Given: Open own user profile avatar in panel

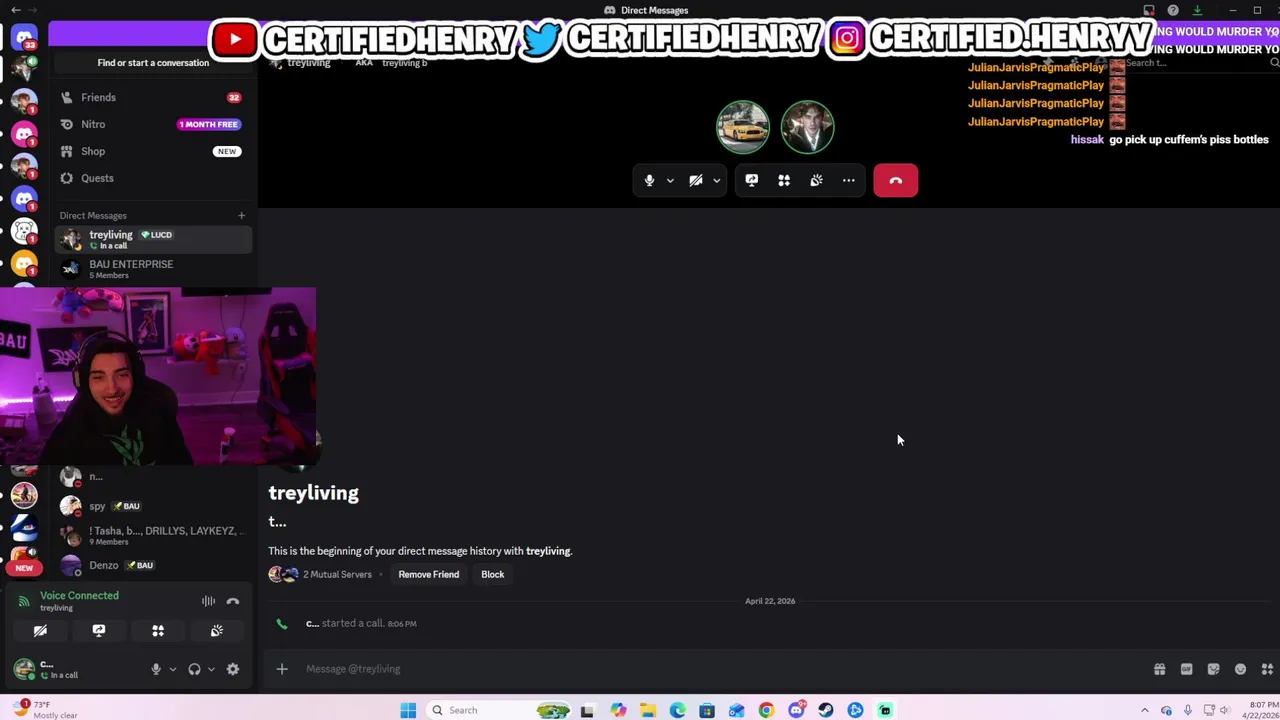Looking at the screenshot, I should click(24, 669).
